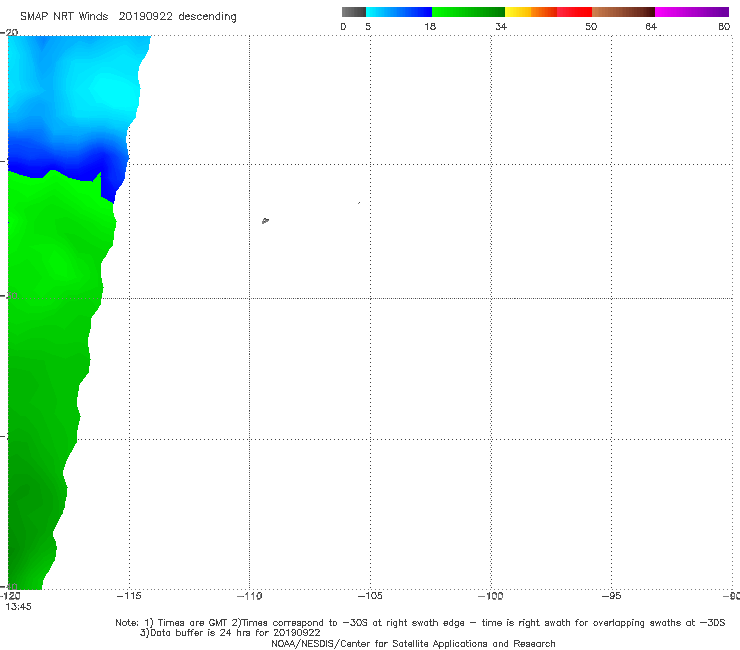Click the magenta-purple segment of the color bar
740x650 pixels.
tap(692, 12)
